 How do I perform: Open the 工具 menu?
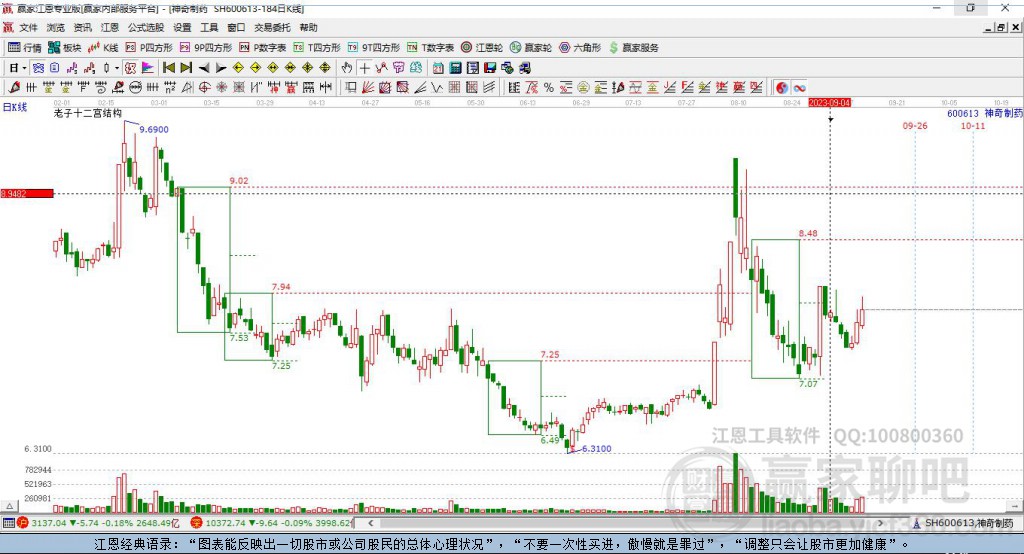[x=209, y=27]
